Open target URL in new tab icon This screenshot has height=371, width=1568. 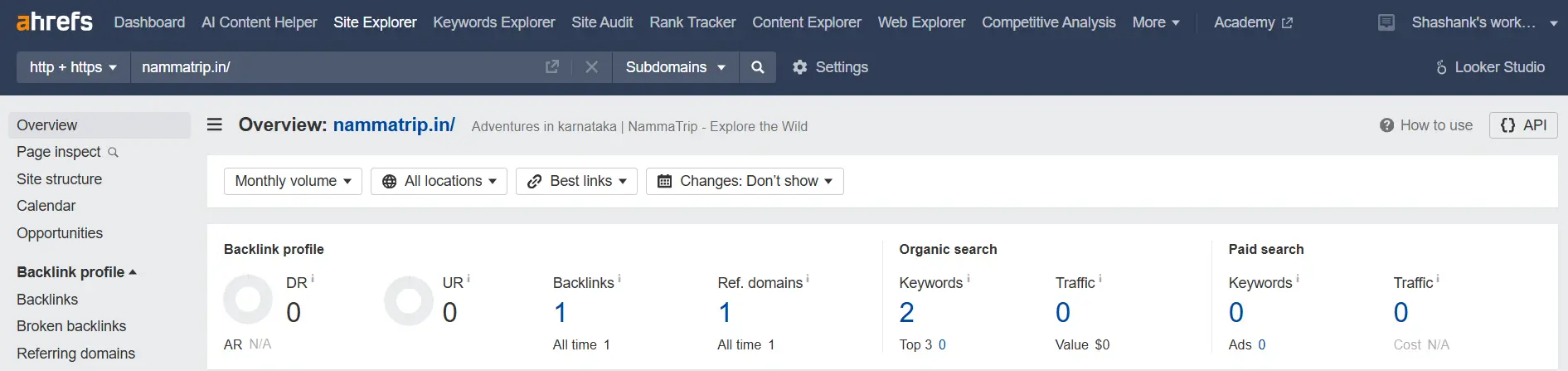click(552, 66)
